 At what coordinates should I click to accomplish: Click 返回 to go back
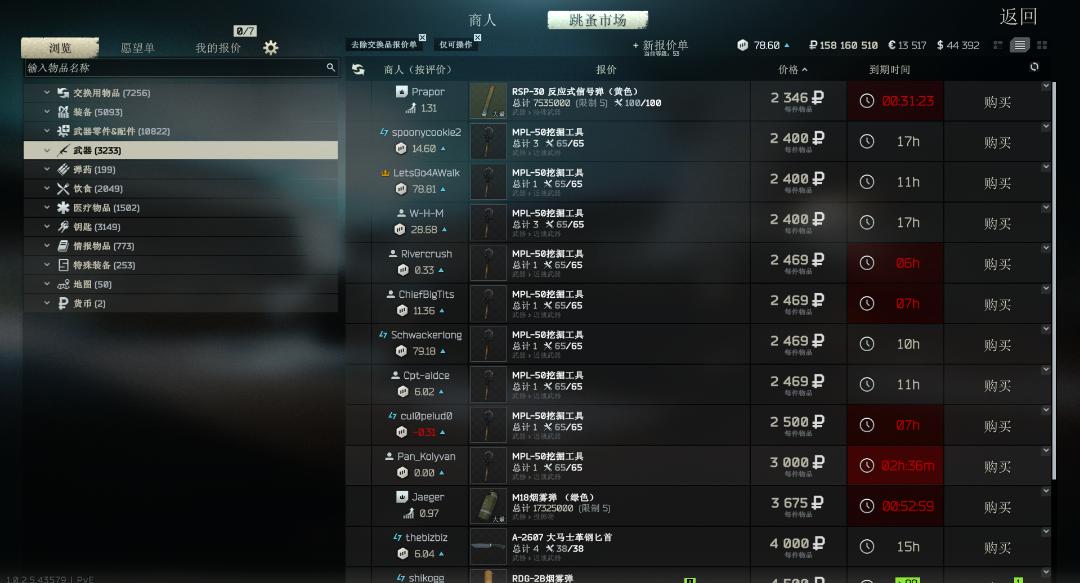(x=1018, y=17)
